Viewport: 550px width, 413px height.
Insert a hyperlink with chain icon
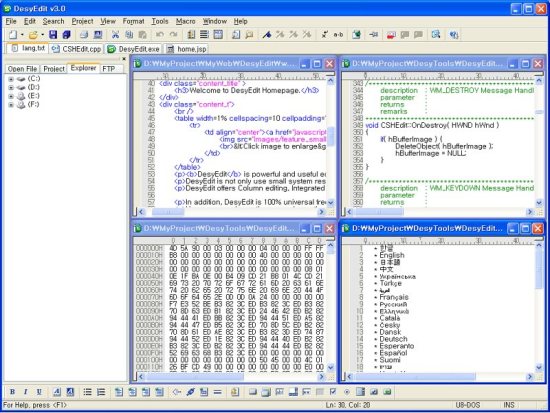click(x=190, y=392)
